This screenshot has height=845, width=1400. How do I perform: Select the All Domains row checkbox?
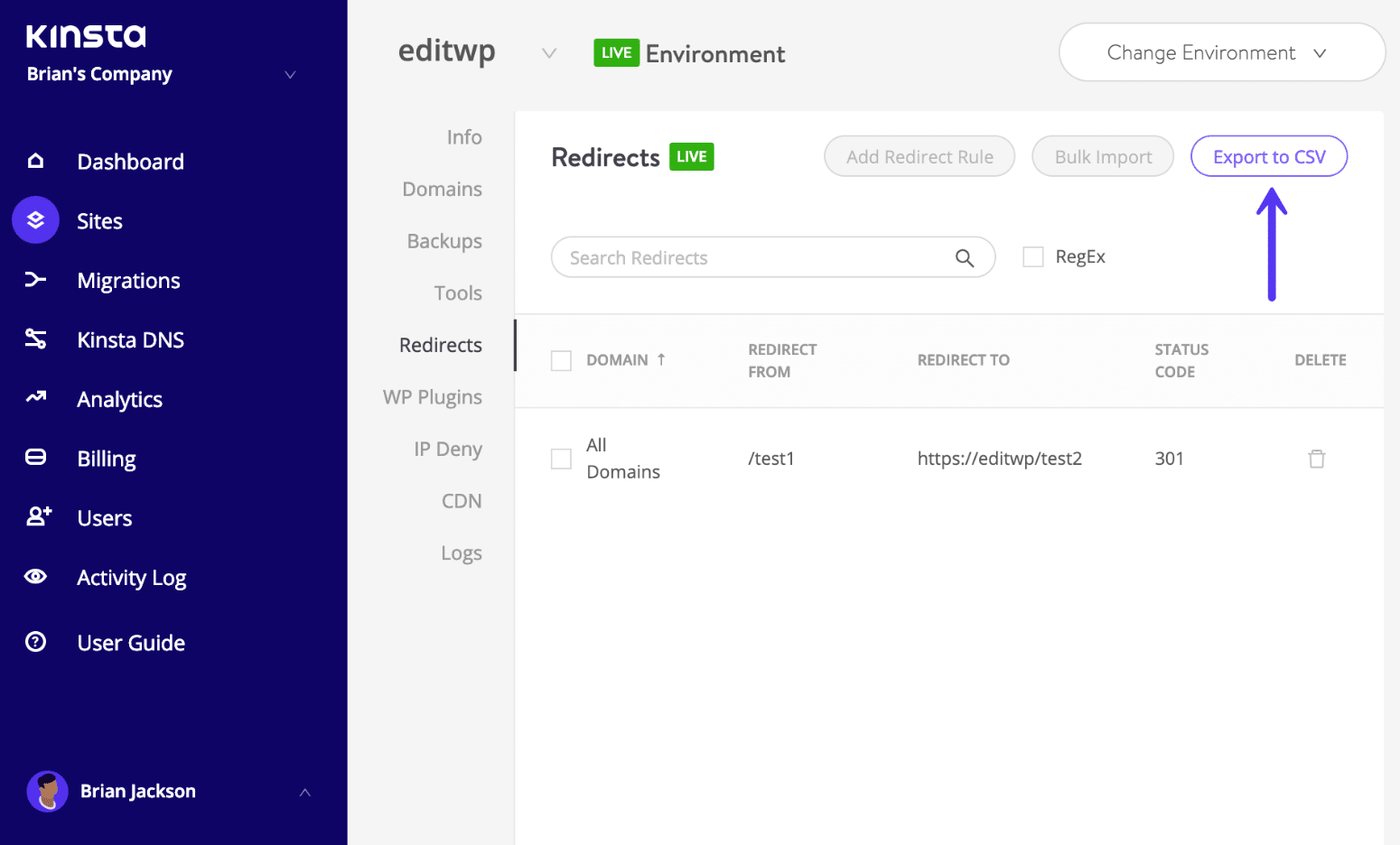point(561,459)
